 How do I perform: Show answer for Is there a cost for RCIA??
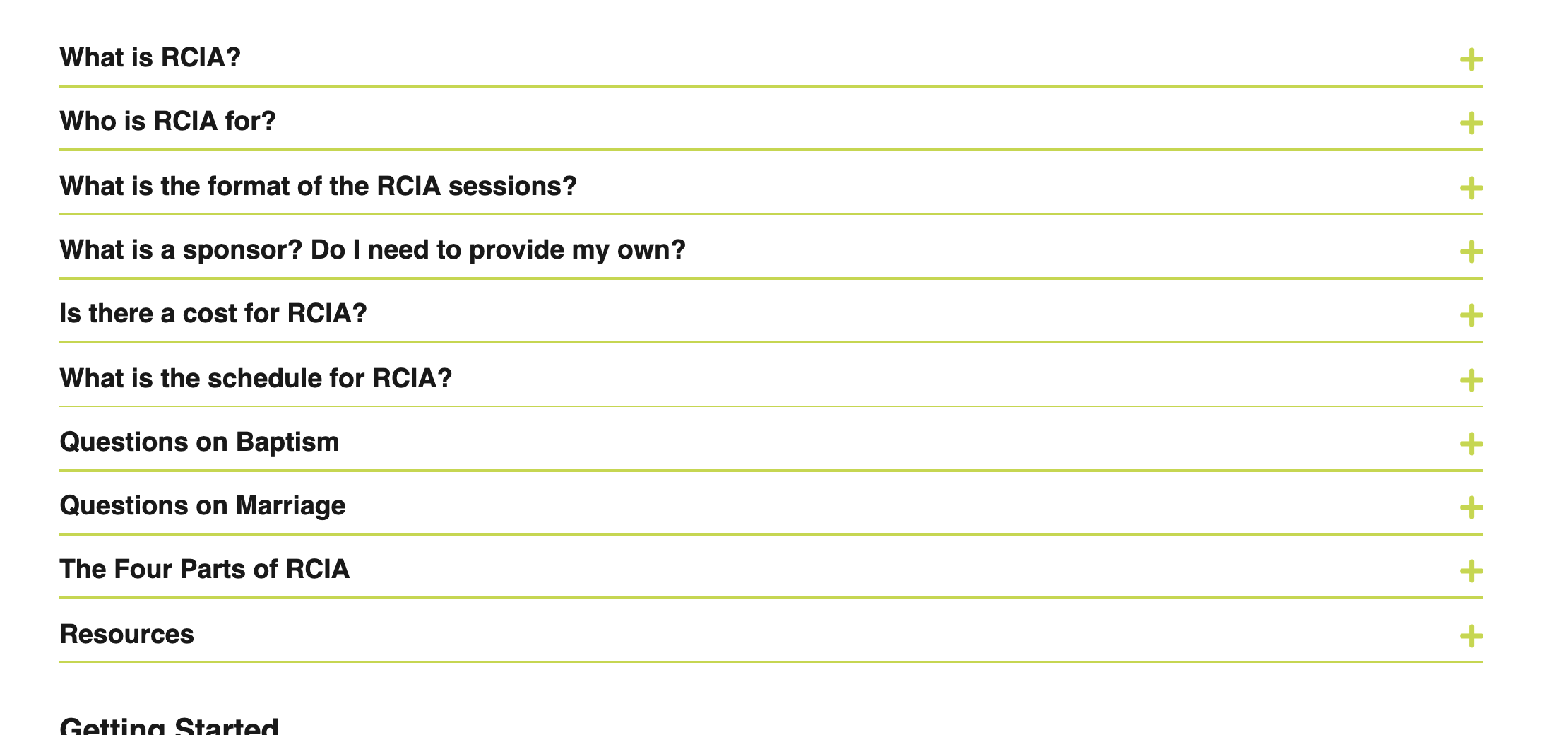coord(213,313)
